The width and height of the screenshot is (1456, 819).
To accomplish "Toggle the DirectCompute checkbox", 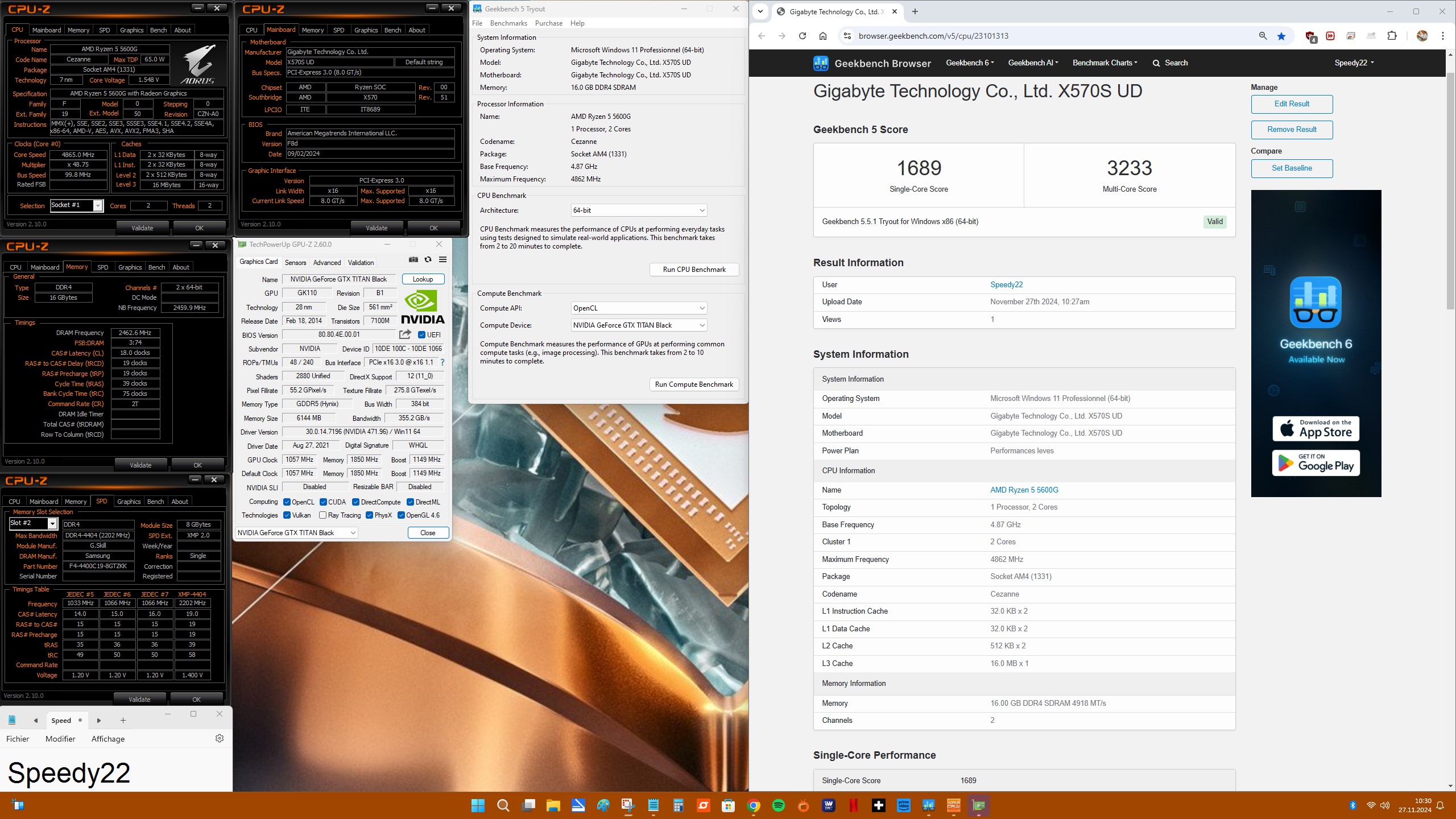I will click(355, 502).
